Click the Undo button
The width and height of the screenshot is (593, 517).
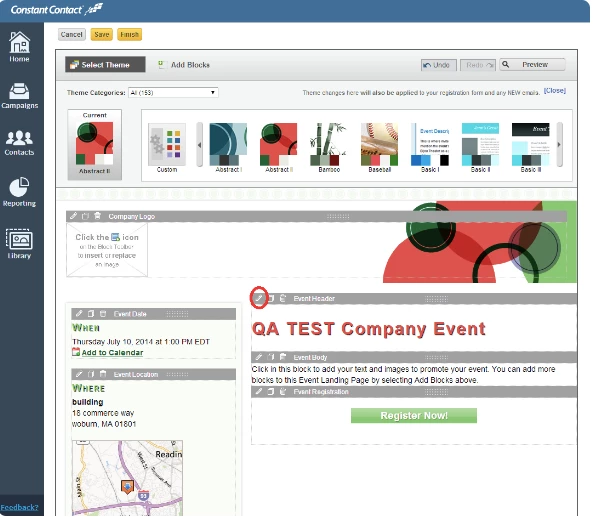[x=439, y=65]
